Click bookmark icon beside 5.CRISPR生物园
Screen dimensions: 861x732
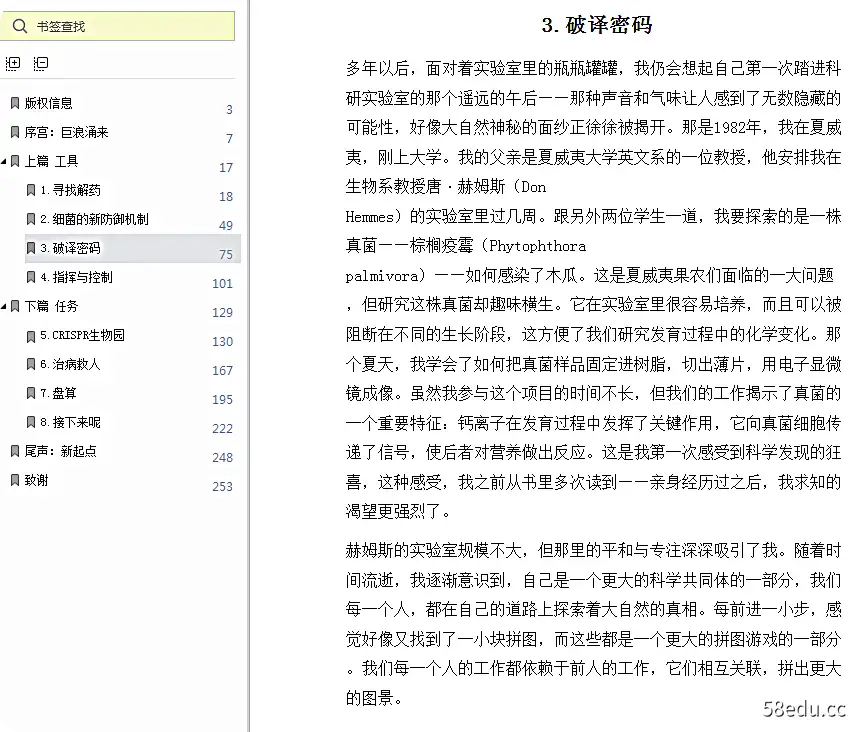[x=31, y=336]
